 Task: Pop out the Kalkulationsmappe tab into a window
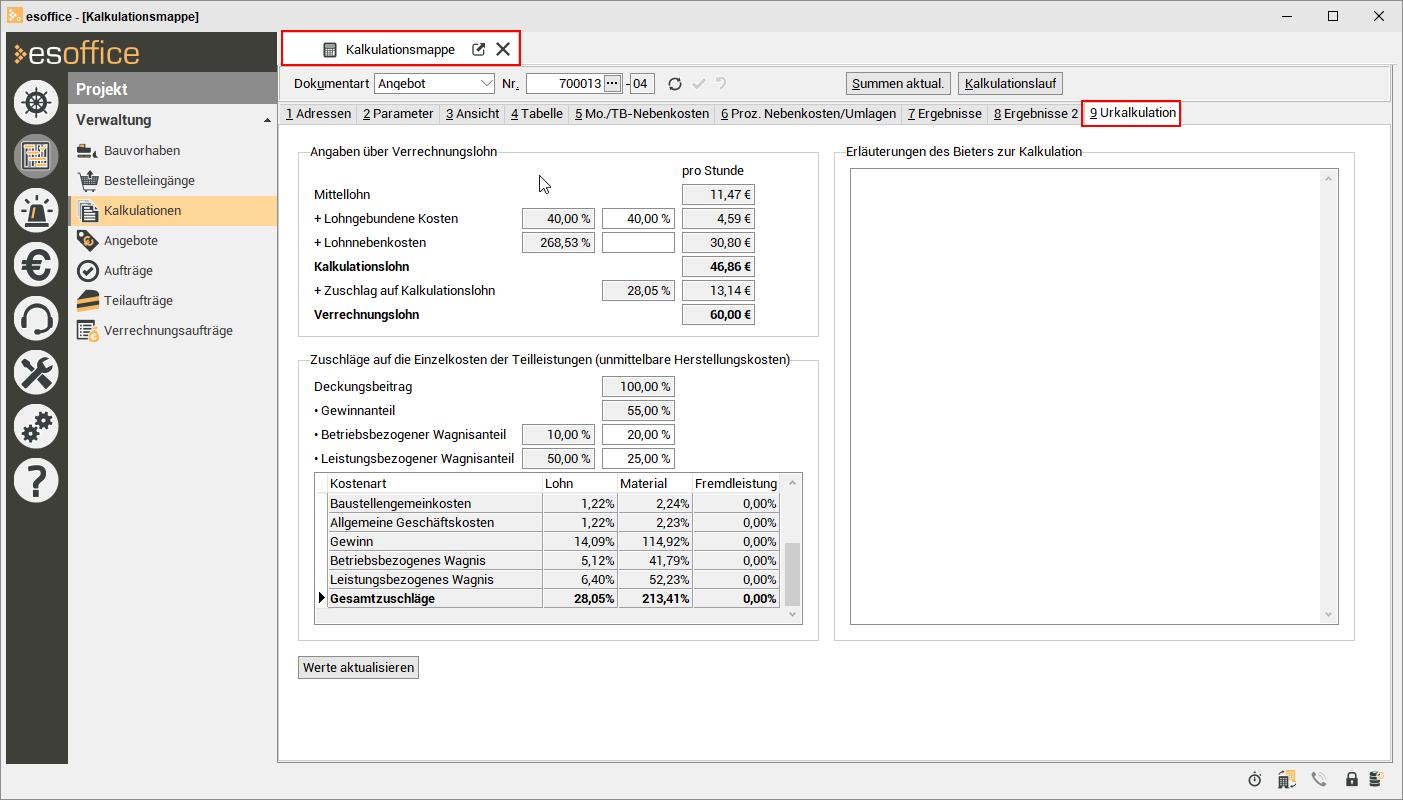coord(478,49)
